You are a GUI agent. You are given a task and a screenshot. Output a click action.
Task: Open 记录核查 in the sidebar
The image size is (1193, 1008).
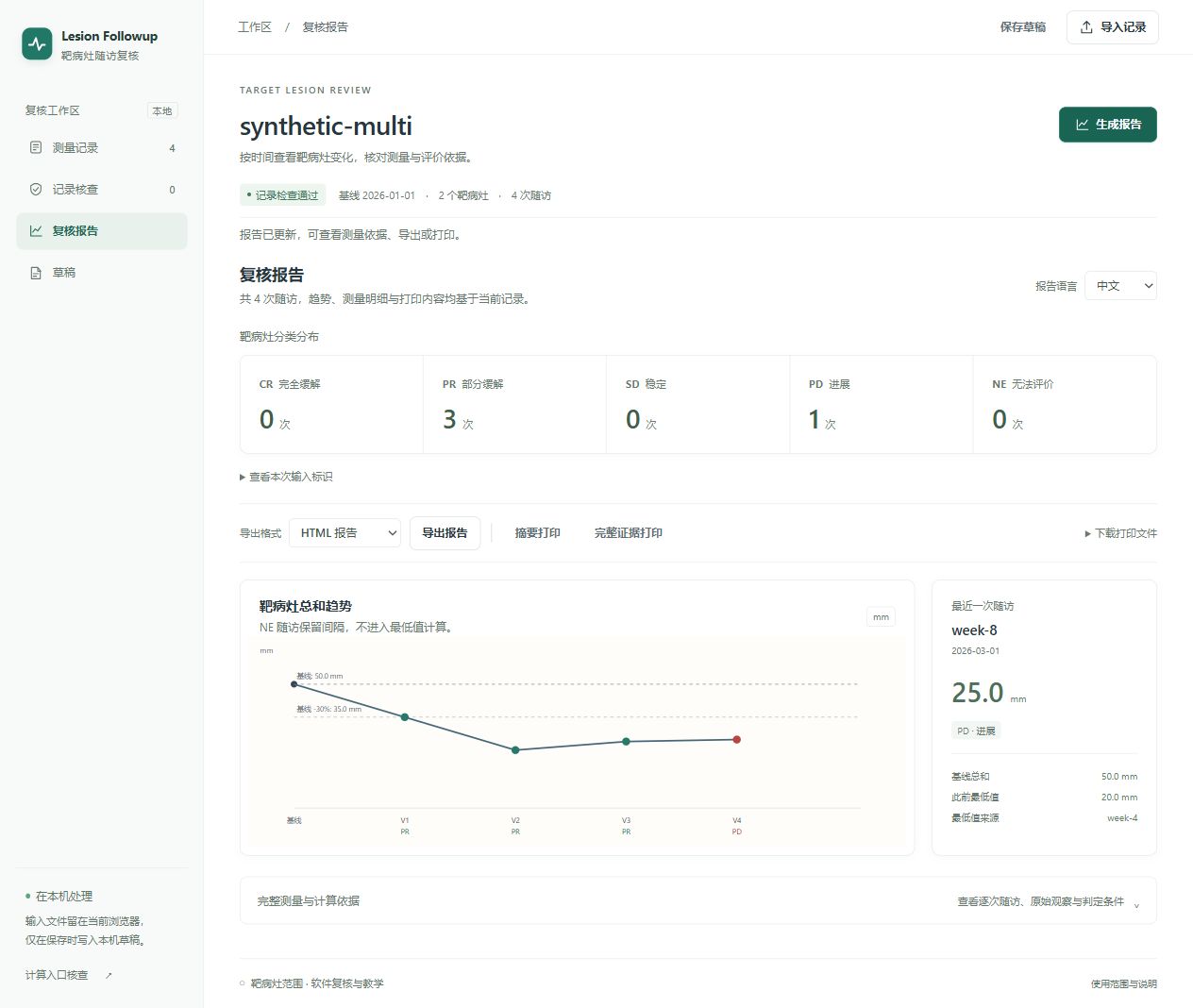102,190
